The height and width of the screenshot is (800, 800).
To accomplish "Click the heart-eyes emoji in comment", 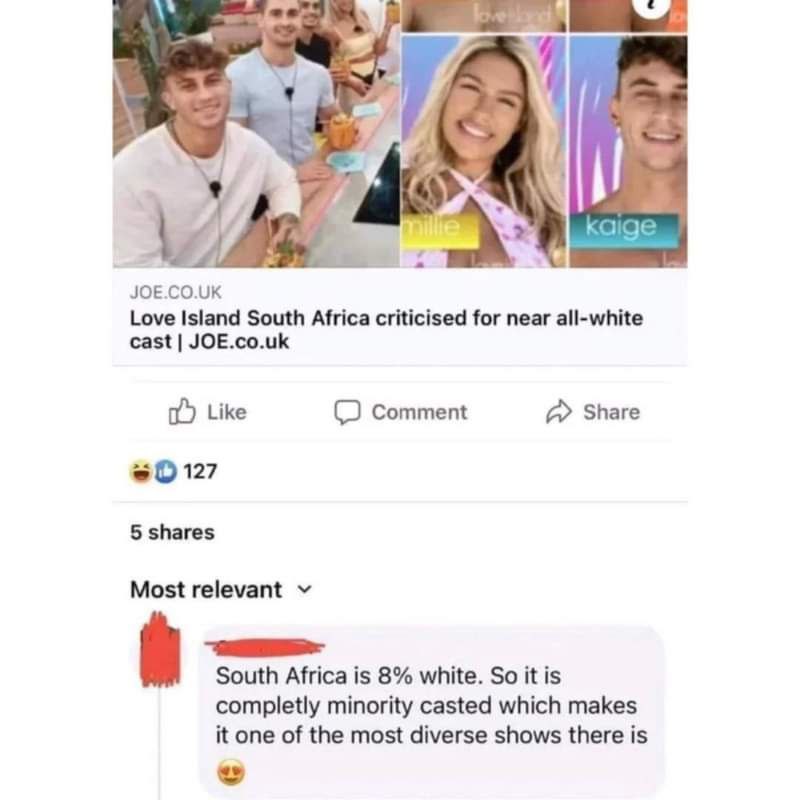I will pyautogui.click(x=231, y=772).
